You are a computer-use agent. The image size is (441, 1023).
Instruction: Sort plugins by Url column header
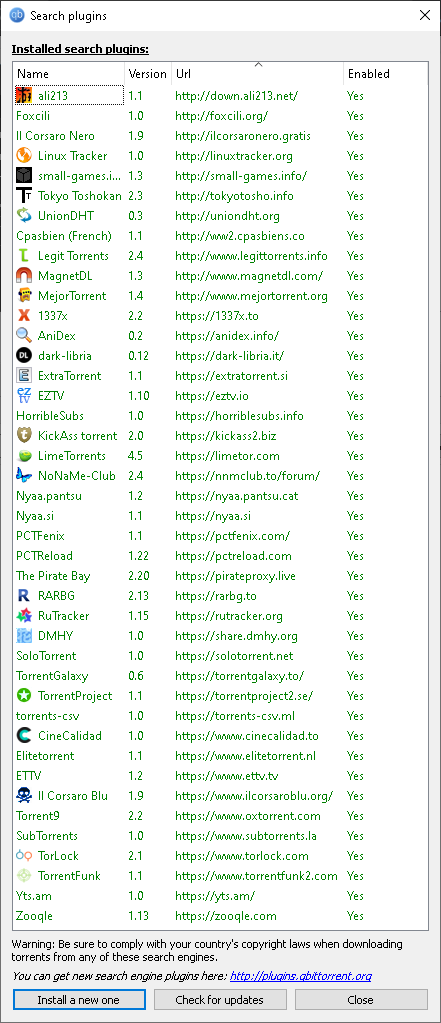(258, 74)
